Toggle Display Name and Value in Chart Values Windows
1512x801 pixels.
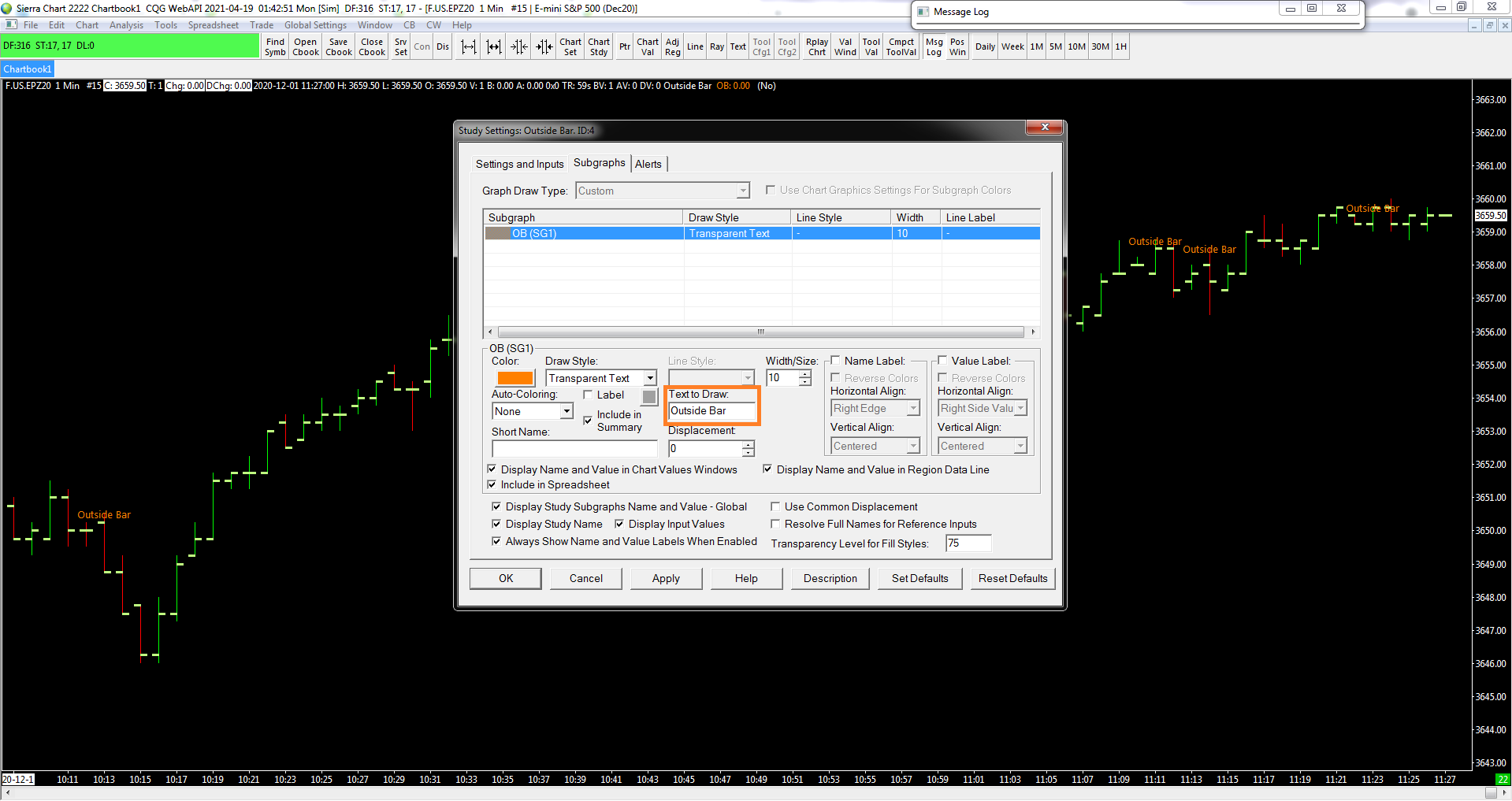pyautogui.click(x=492, y=469)
